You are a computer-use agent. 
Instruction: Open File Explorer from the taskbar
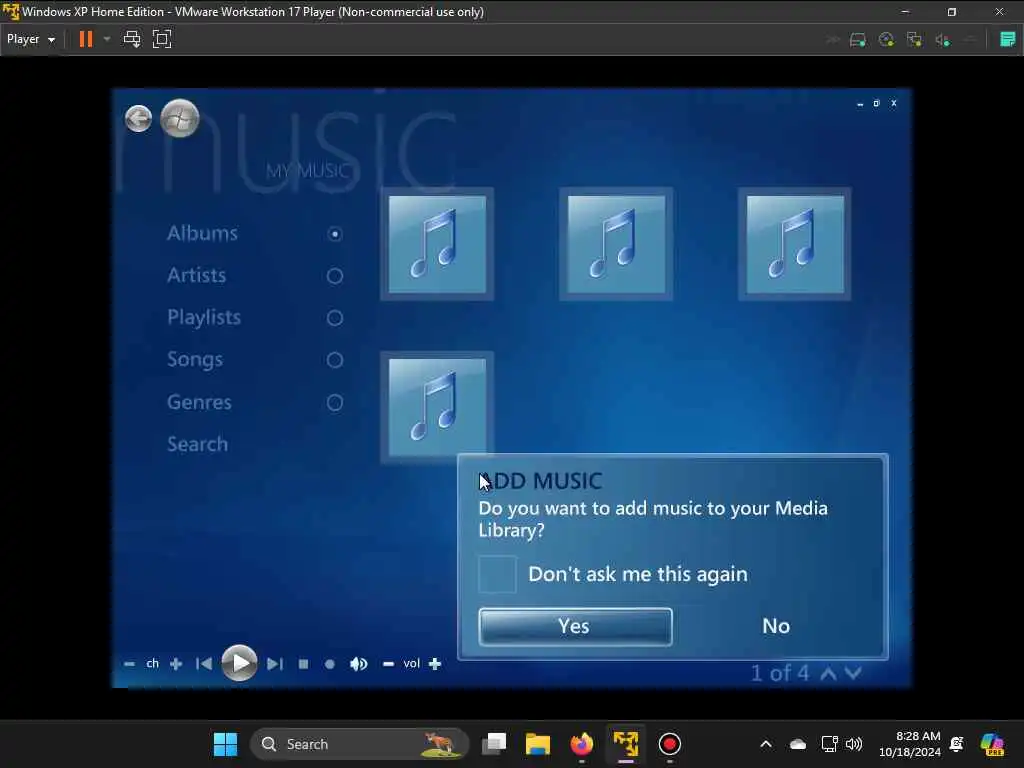(538, 744)
